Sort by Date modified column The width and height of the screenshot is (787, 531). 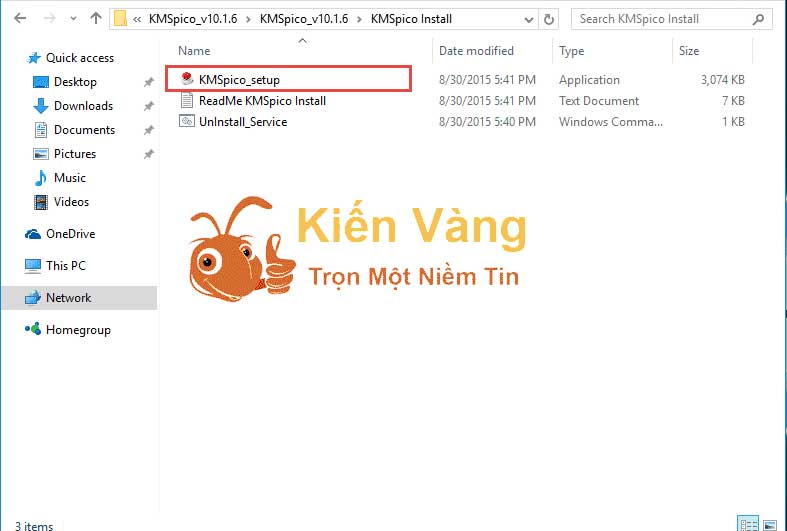pyautogui.click(x=476, y=51)
